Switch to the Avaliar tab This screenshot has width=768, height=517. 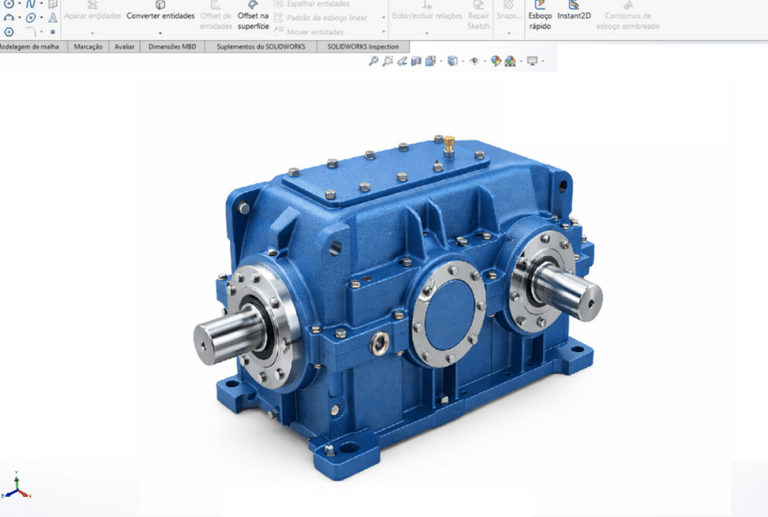tap(124, 47)
